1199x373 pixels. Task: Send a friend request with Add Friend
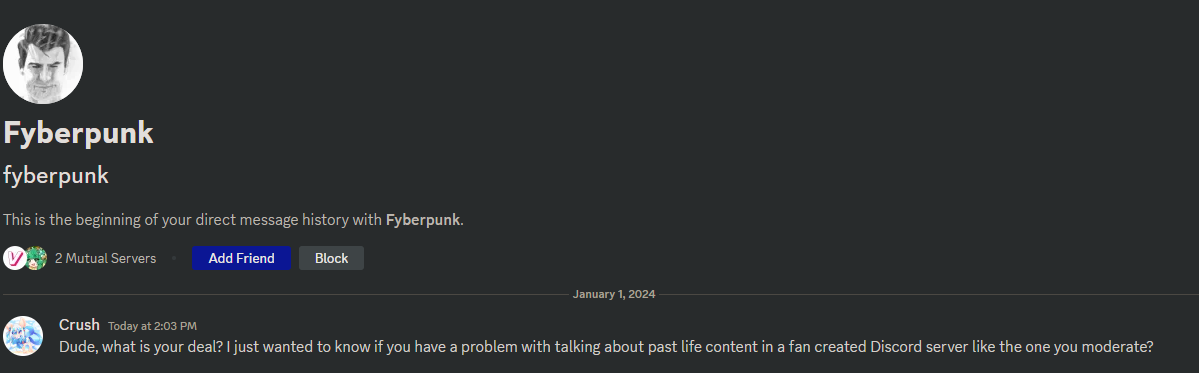click(242, 258)
